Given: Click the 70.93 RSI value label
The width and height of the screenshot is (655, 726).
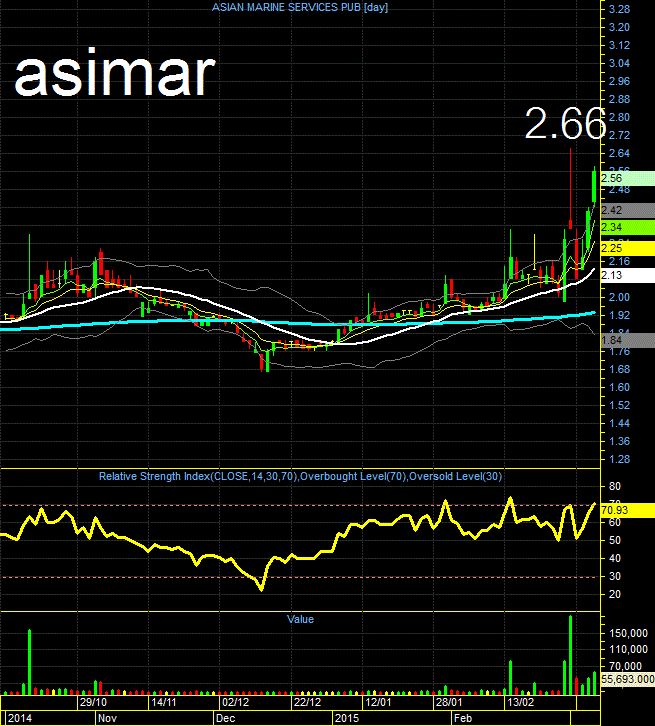Looking at the screenshot, I should coord(627,510).
